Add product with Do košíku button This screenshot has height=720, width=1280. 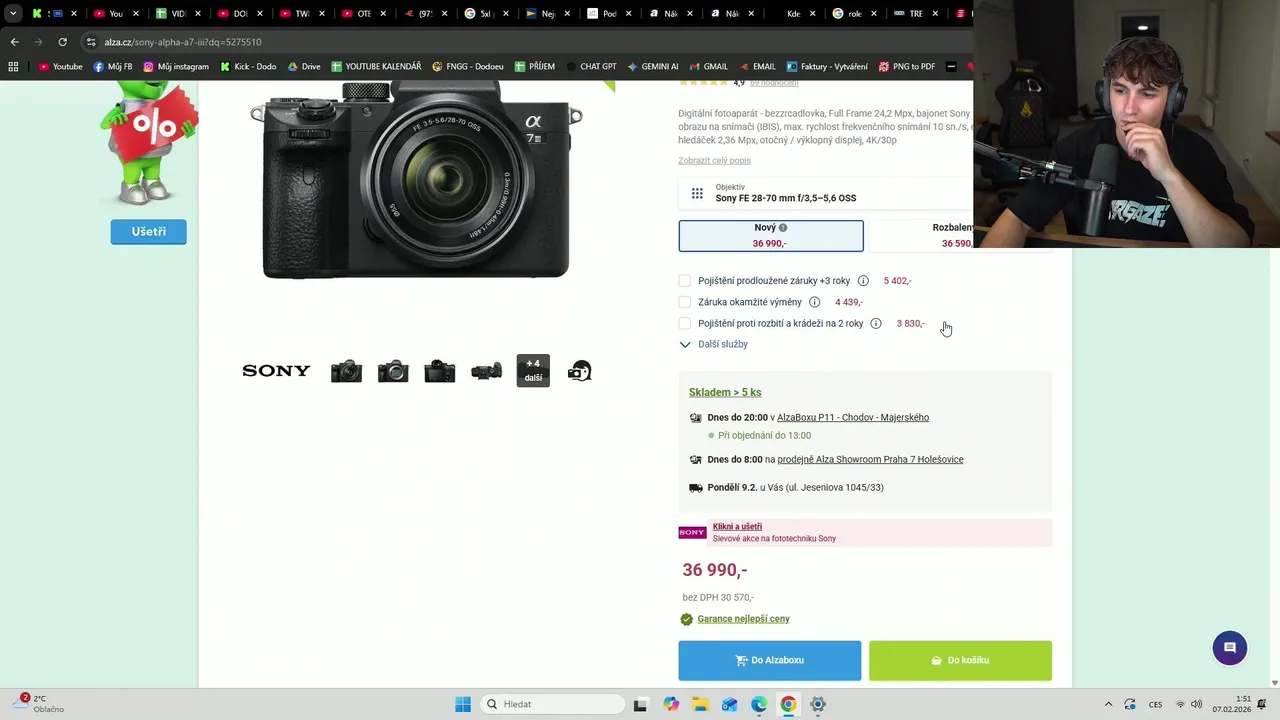pyautogui.click(x=960, y=660)
